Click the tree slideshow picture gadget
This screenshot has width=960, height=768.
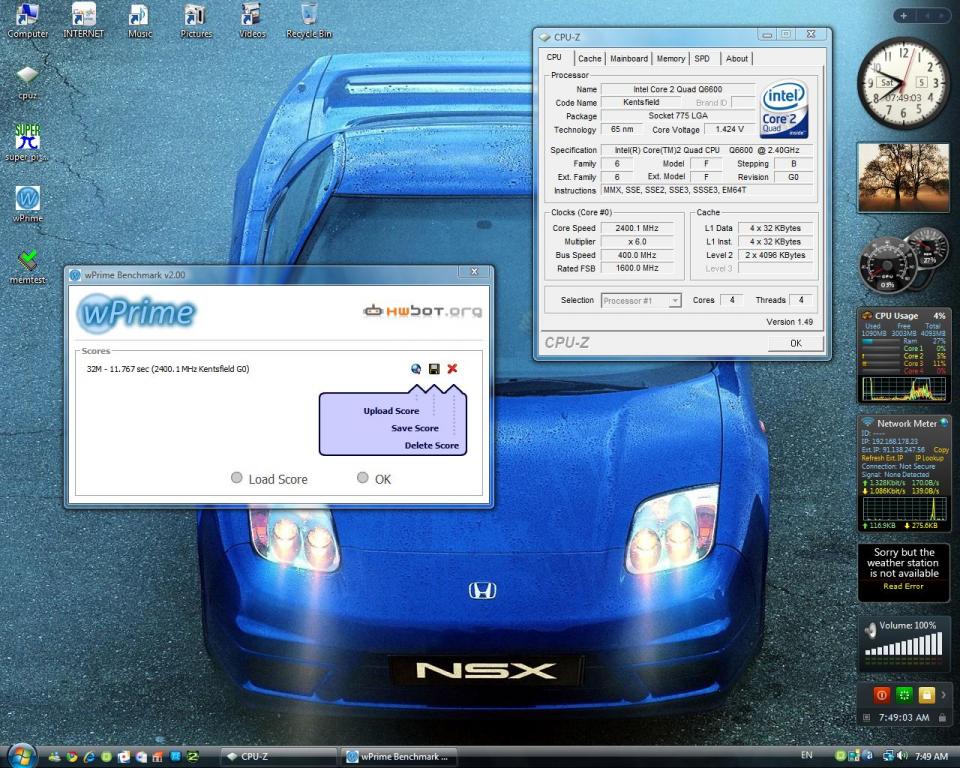click(x=904, y=178)
